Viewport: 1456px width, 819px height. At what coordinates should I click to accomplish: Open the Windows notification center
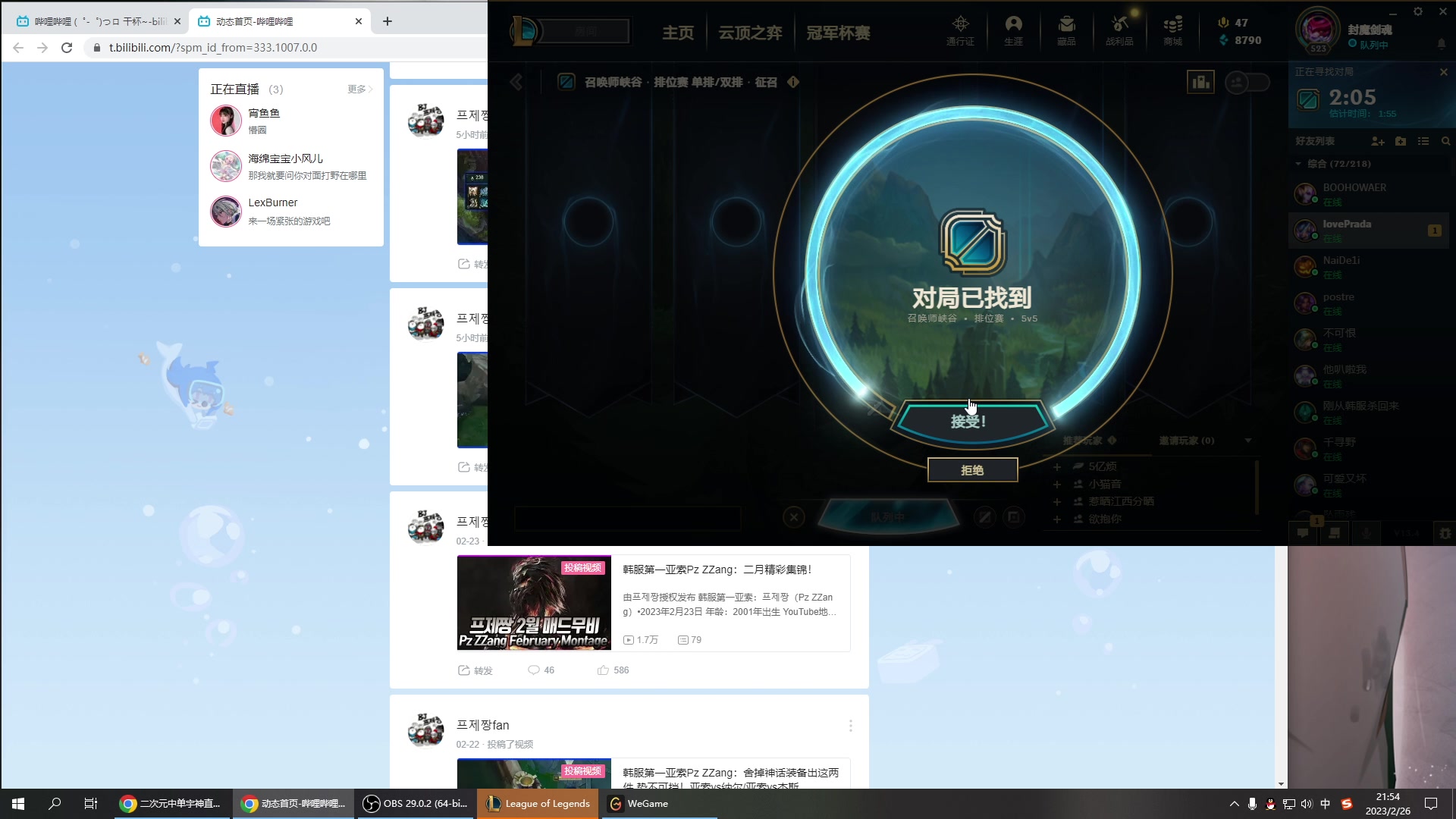coord(1431,804)
